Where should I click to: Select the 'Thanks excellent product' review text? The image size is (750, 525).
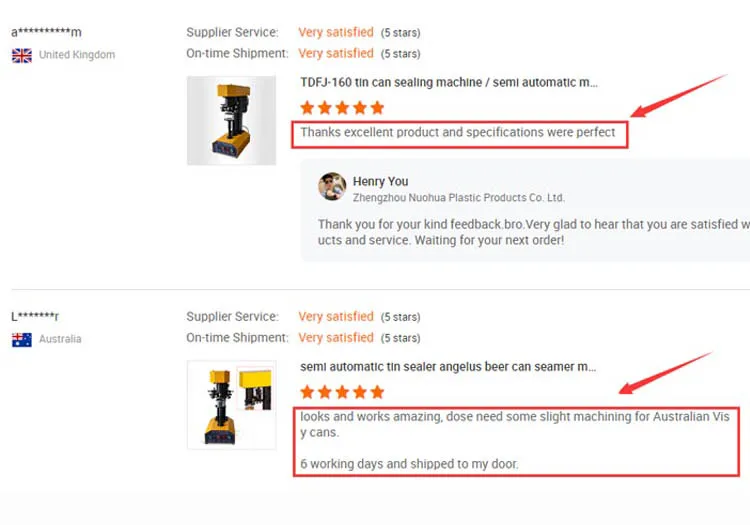(458, 132)
